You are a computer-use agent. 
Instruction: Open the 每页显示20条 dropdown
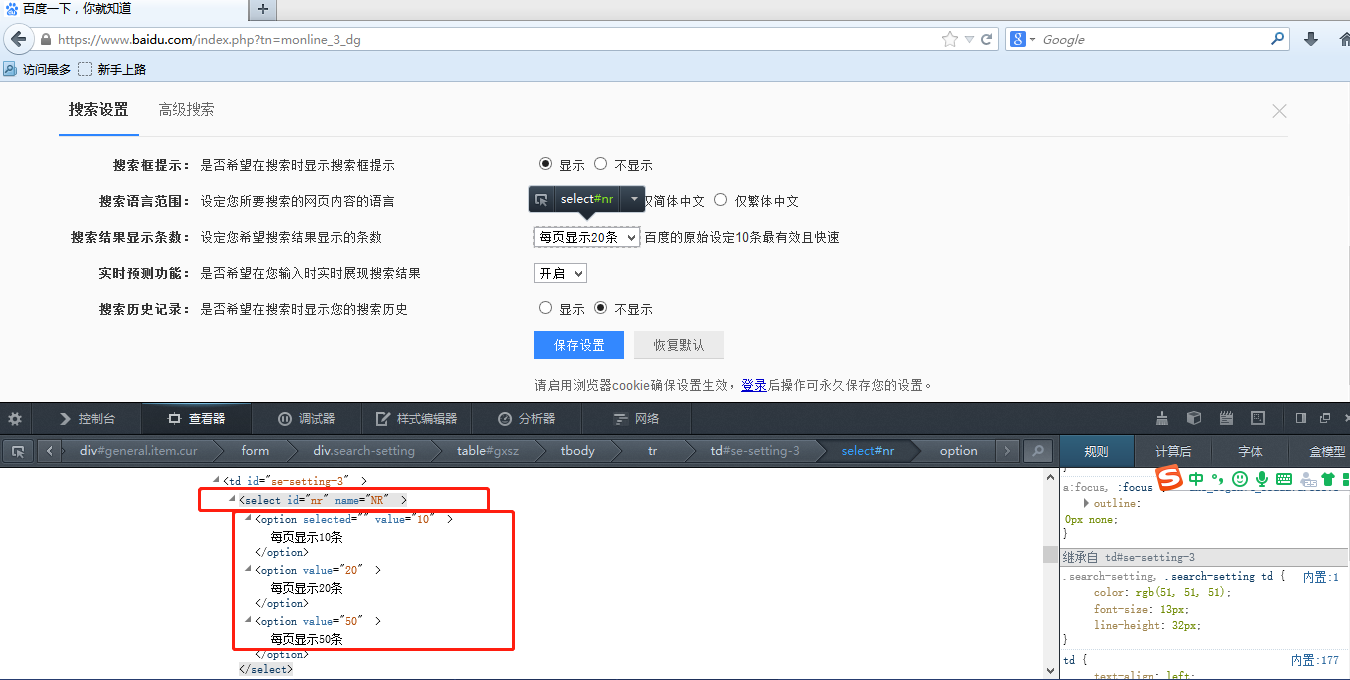point(586,237)
